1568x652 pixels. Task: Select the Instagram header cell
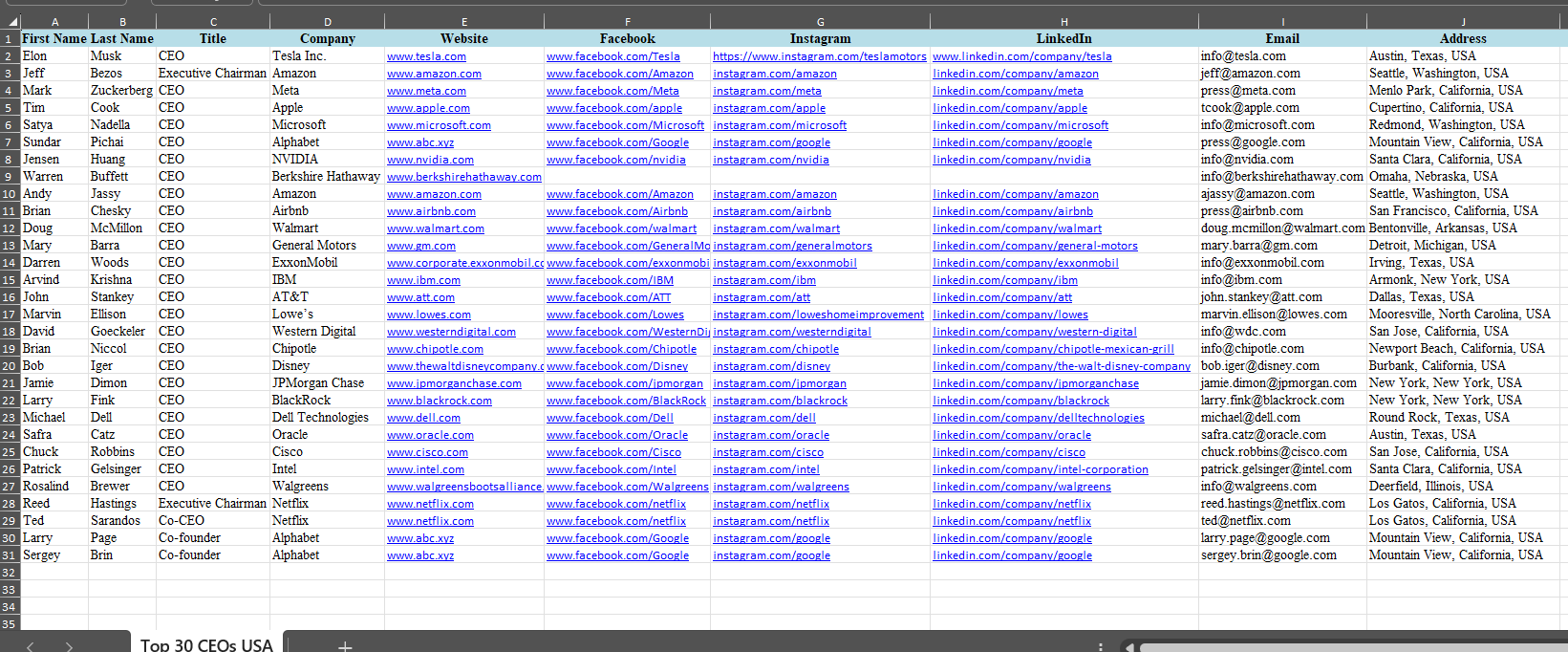click(x=820, y=38)
